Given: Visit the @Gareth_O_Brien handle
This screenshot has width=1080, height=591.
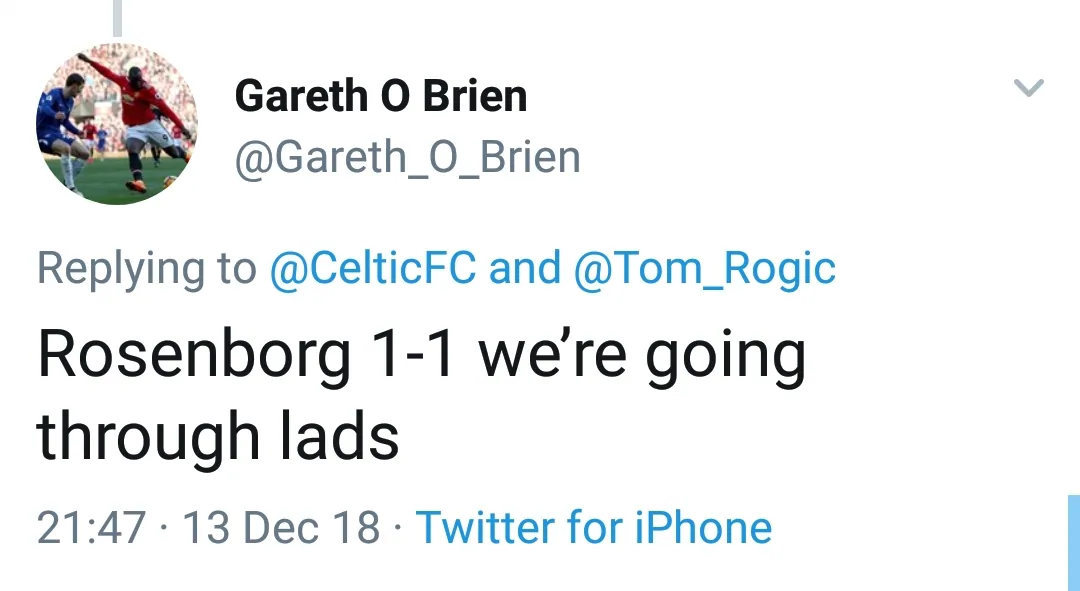Looking at the screenshot, I should tap(407, 158).
